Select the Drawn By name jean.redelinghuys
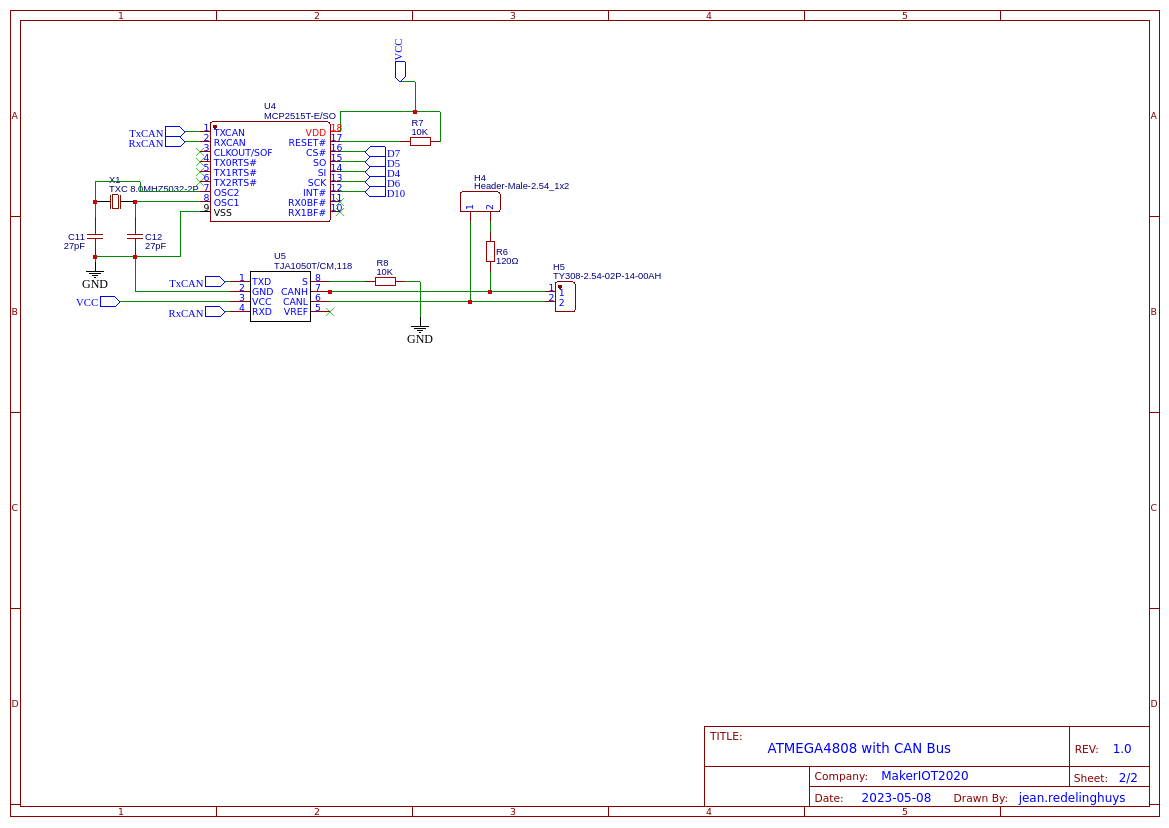This screenshot has height=828, width=1169. (1072, 797)
